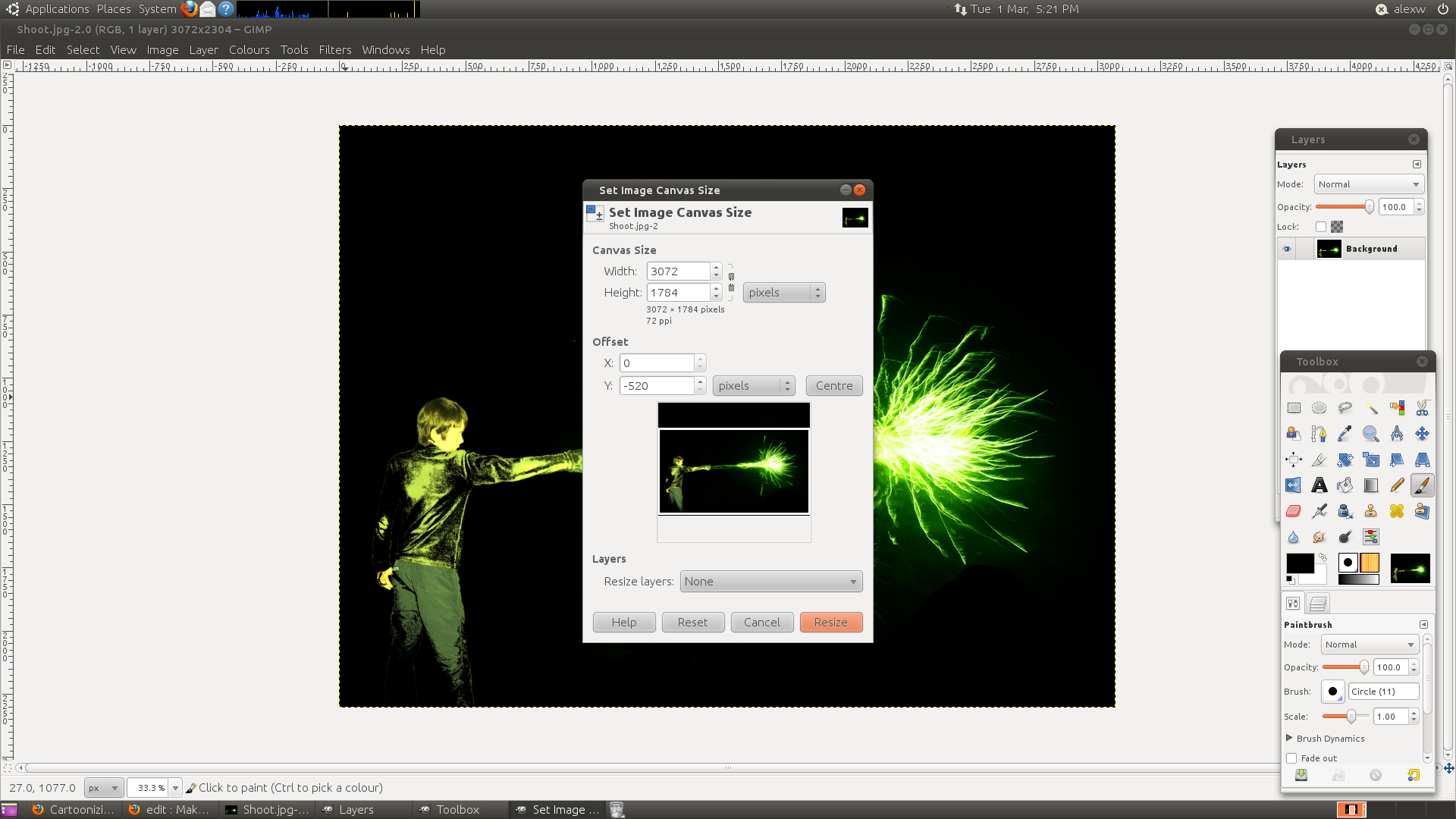
Task: Open the Colours menu
Action: pos(249,50)
